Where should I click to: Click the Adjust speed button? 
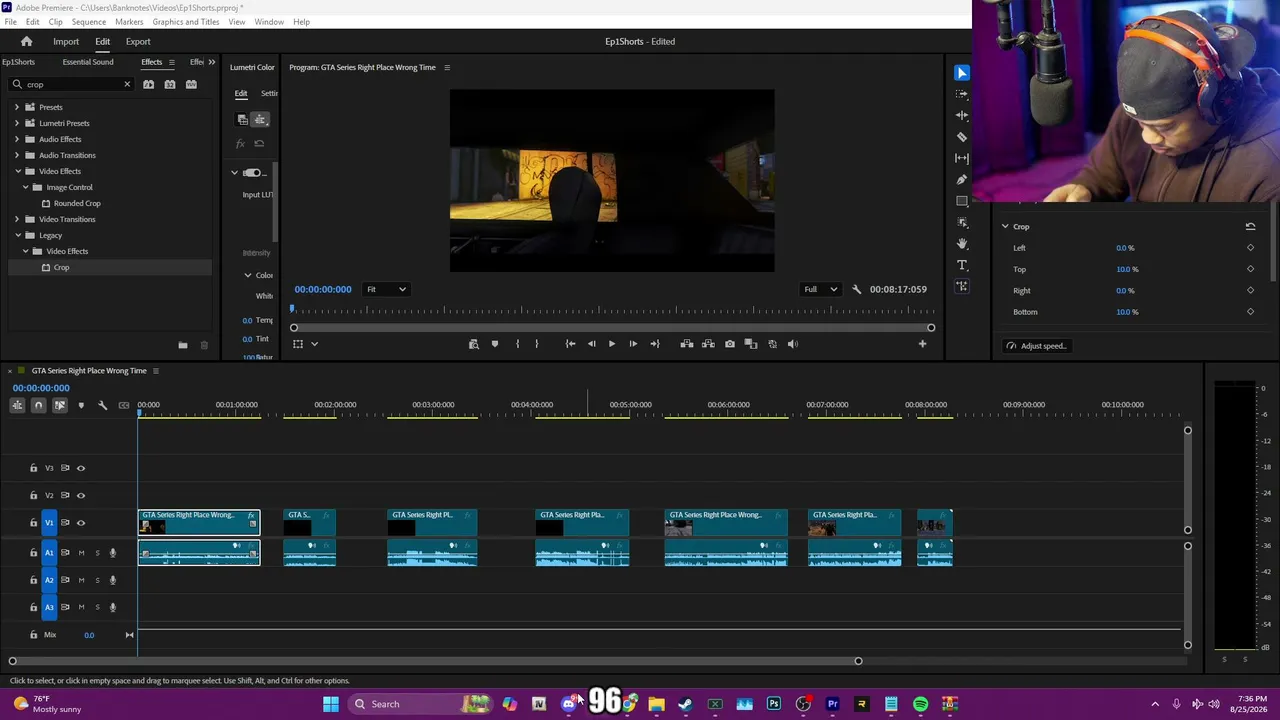(1037, 346)
